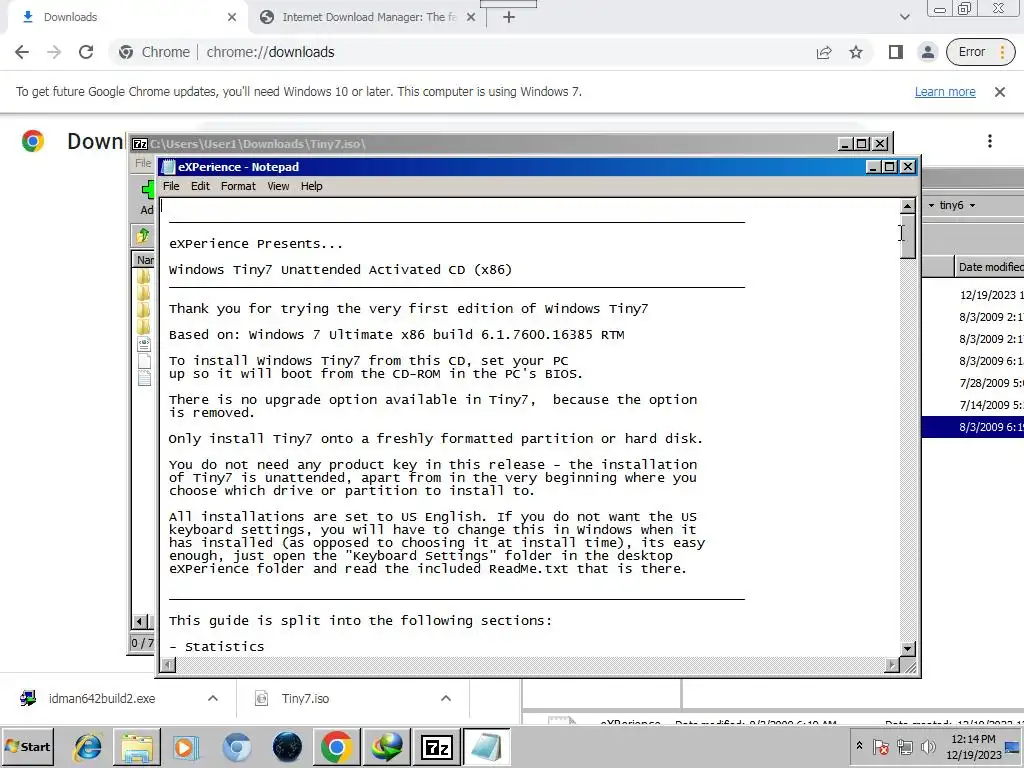Open volume control in tray
This screenshot has width=1024, height=768.
[928, 746]
